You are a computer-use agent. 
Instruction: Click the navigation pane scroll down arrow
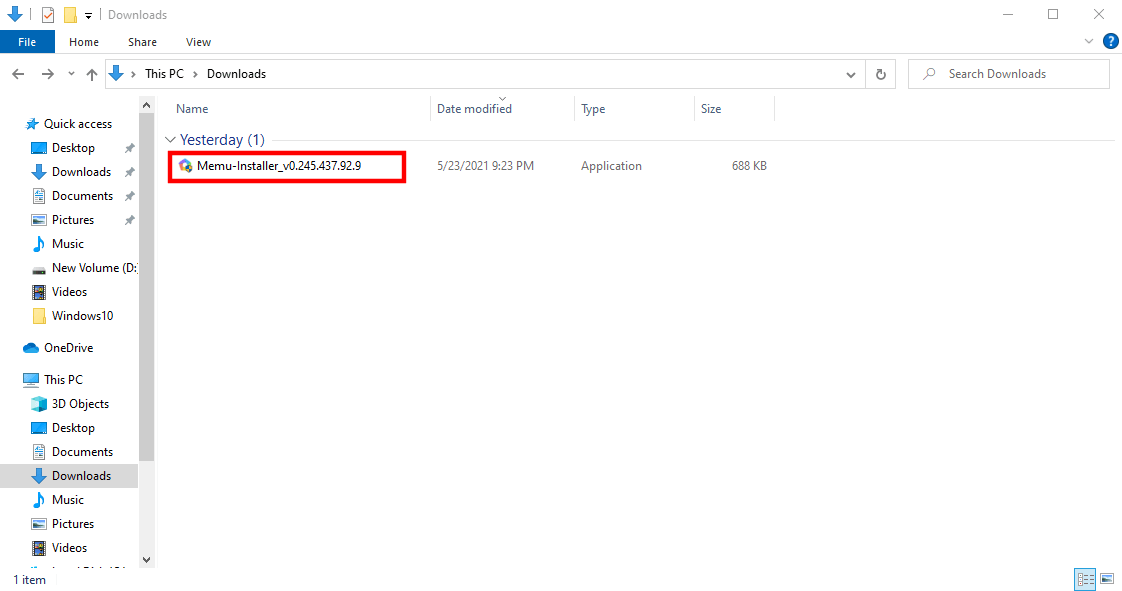pyautogui.click(x=147, y=560)
